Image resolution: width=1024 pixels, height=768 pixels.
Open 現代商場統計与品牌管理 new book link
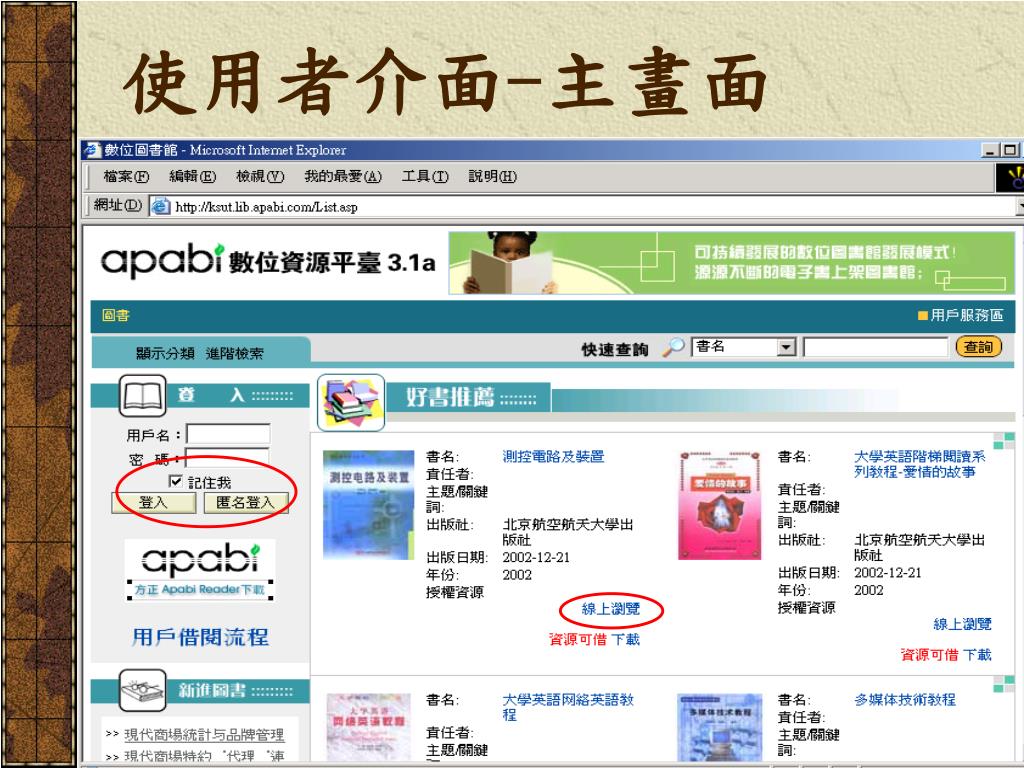(x=204, y=735)
